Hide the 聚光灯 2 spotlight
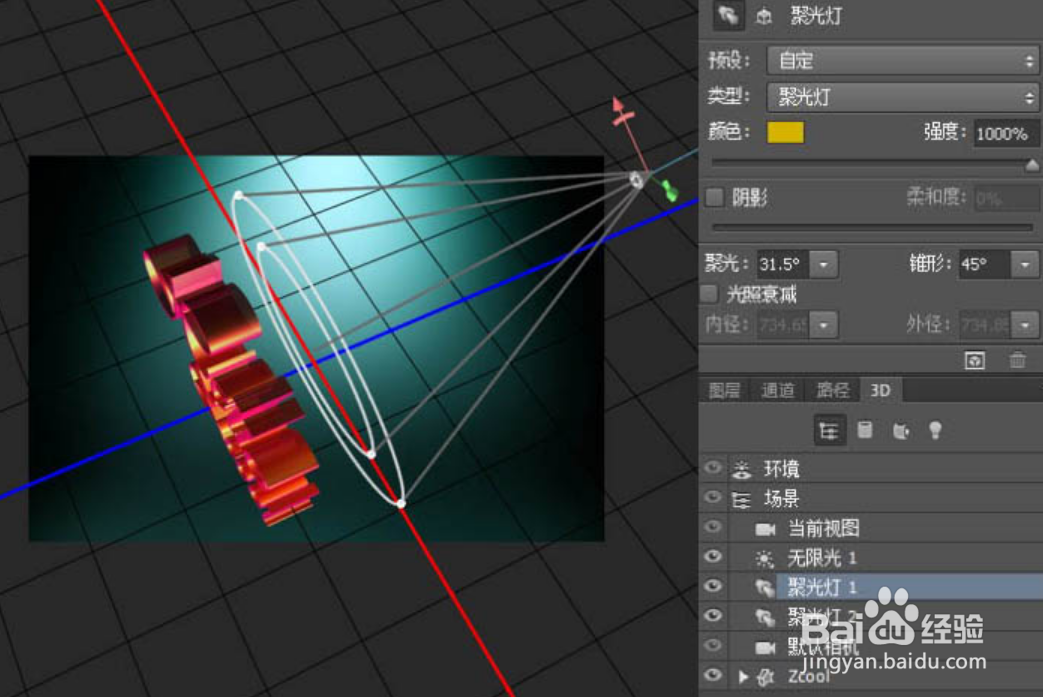 click(713, 615)
